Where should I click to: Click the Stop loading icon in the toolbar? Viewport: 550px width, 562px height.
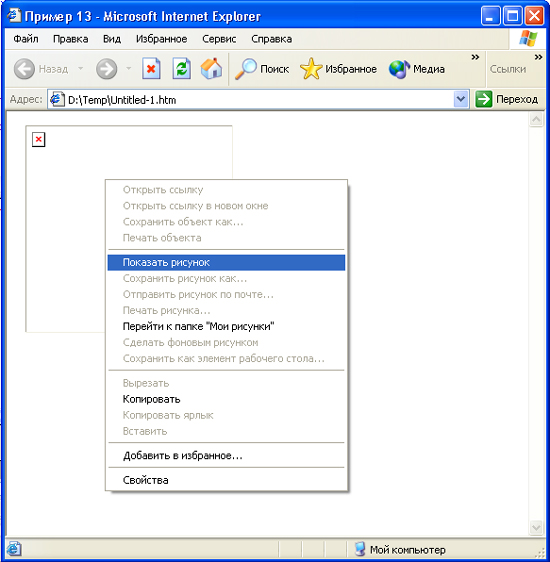click(x=151, y=68)
